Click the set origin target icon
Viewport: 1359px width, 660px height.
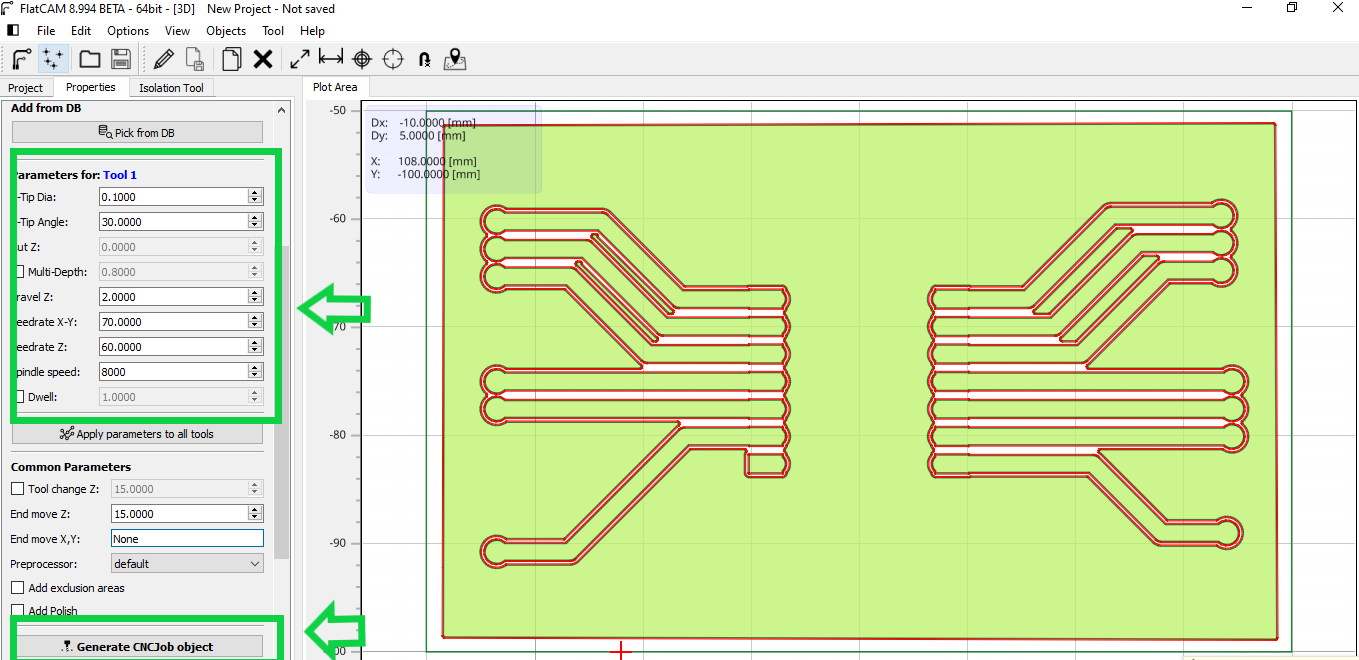(x=362, y=59)
